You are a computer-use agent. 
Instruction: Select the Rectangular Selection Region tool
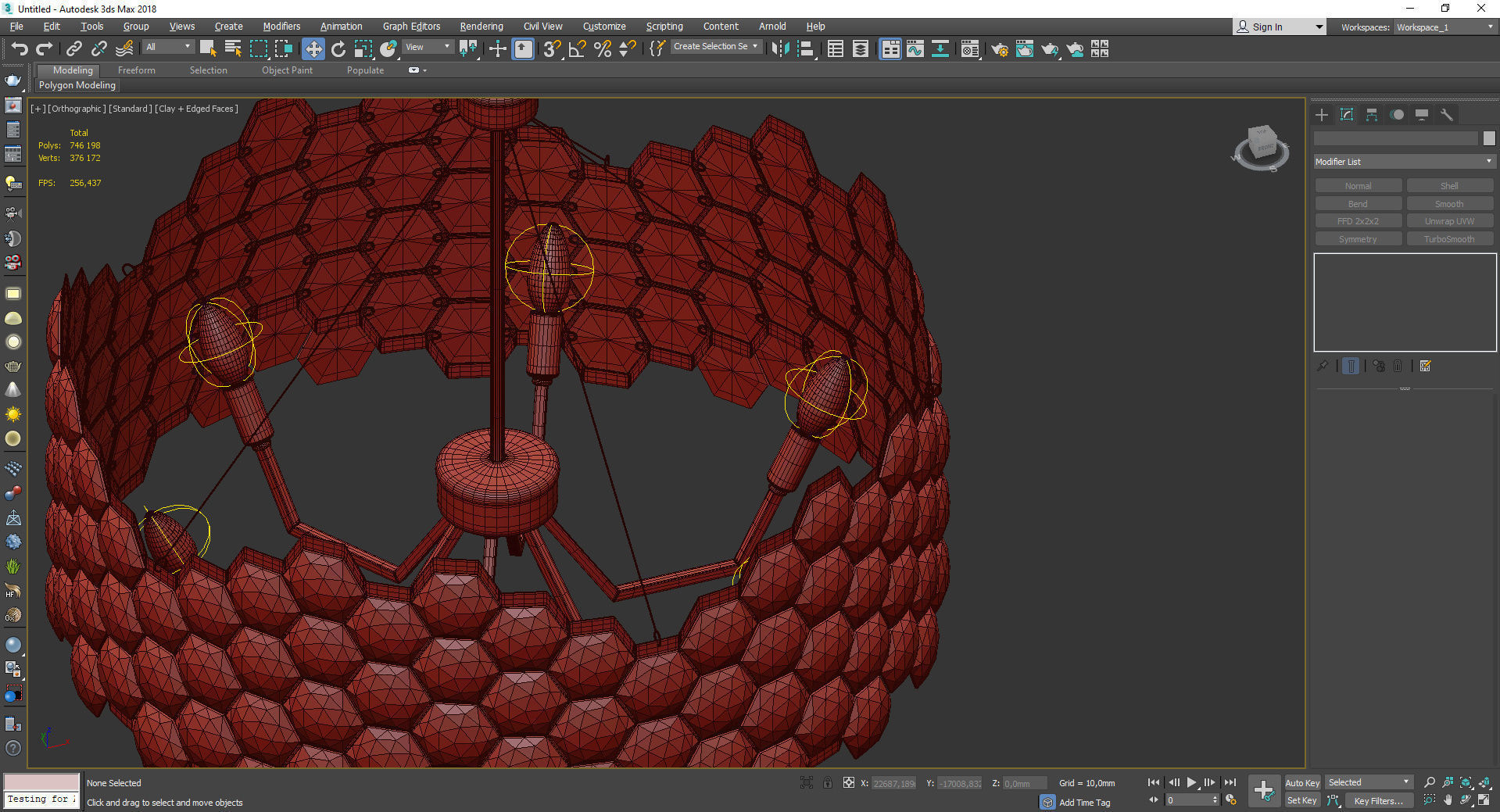coord(259,49)
